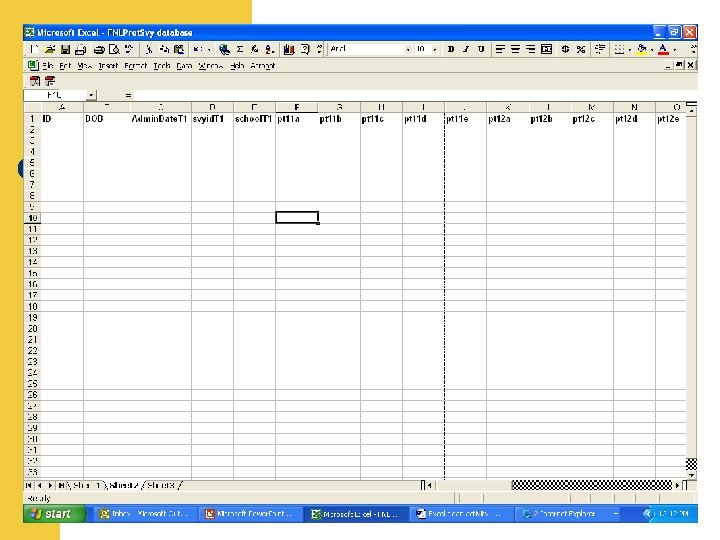The image size is (720, 540).
Task: Click the formula equals sign button
Action: (128, 95)
